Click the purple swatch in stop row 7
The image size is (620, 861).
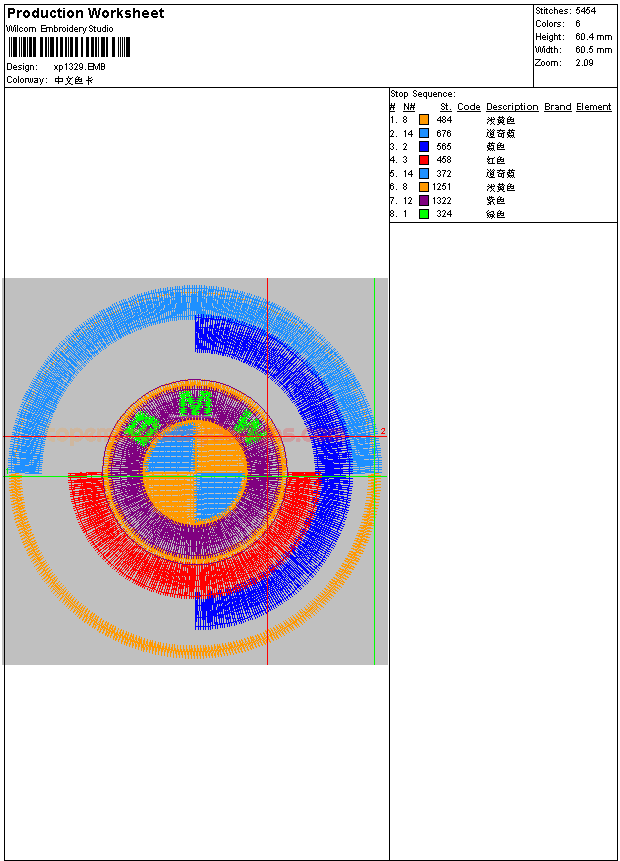click(423, 200)
